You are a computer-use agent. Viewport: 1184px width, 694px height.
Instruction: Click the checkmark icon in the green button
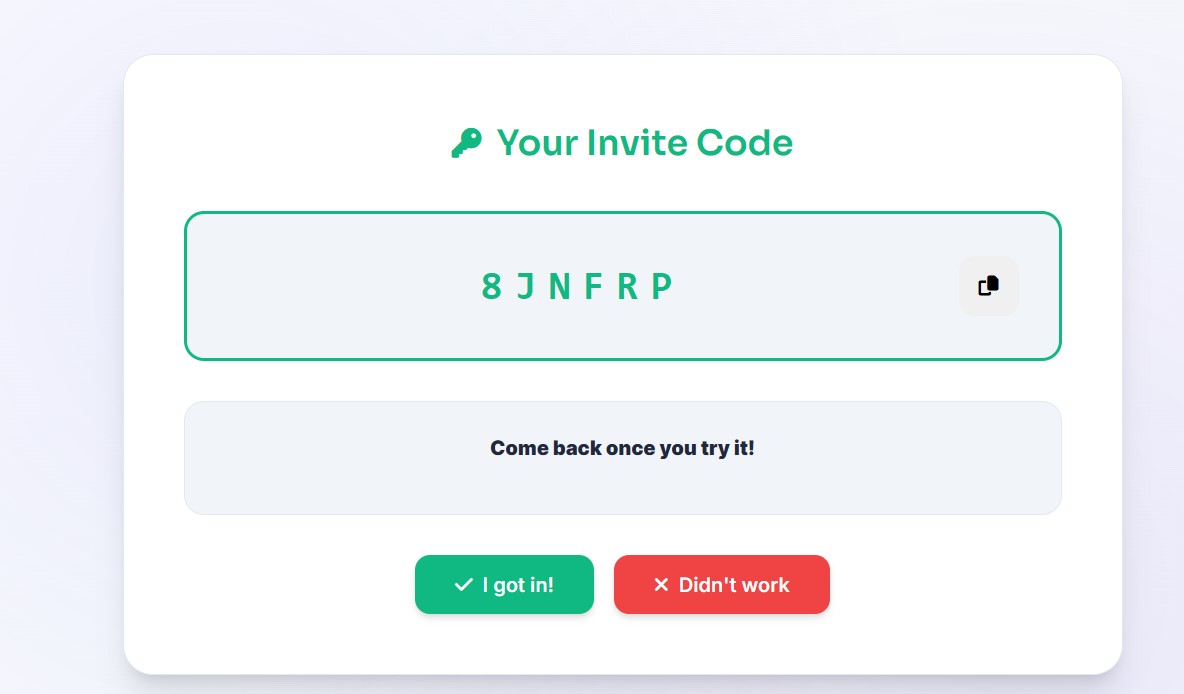coord(463,585)
